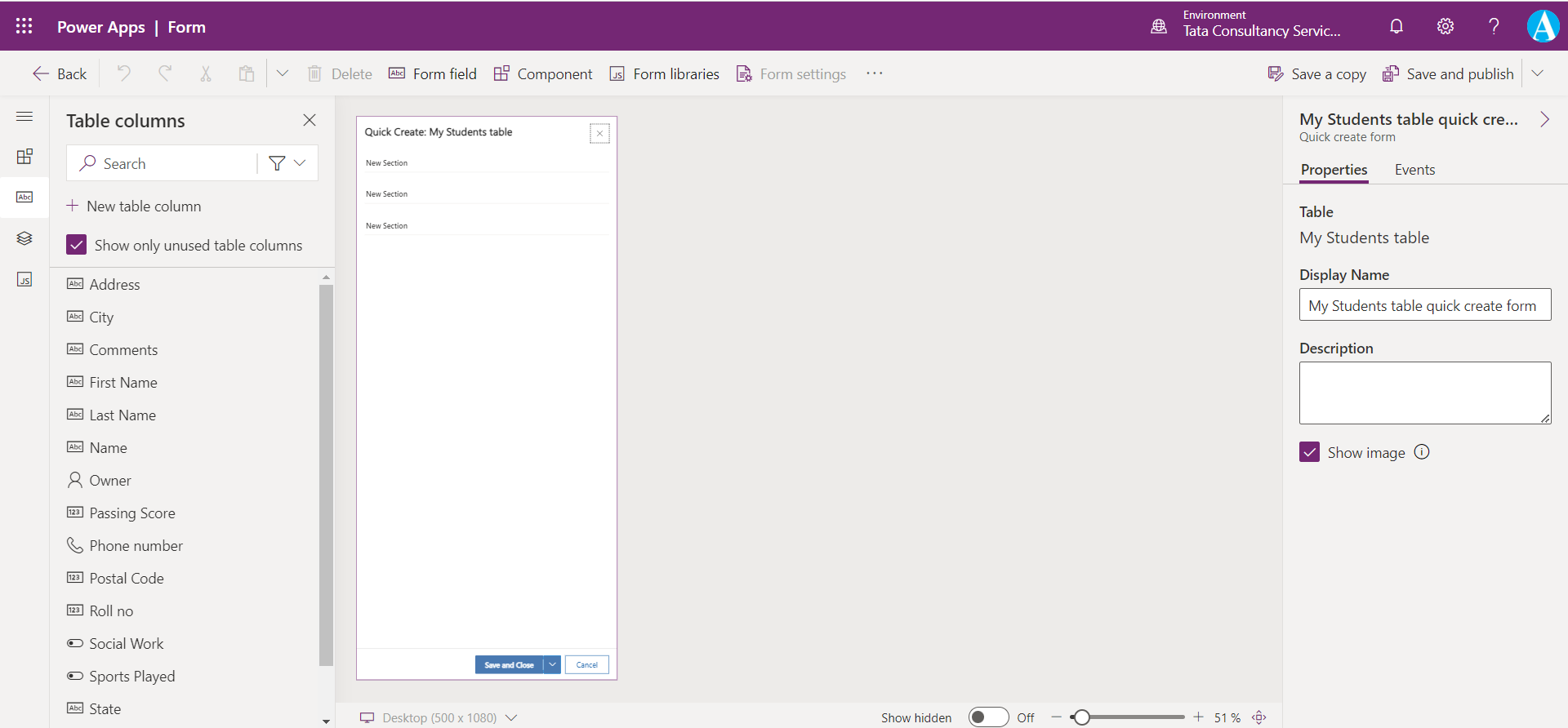Expand the column filter dropdown

[x=287, y=163]
